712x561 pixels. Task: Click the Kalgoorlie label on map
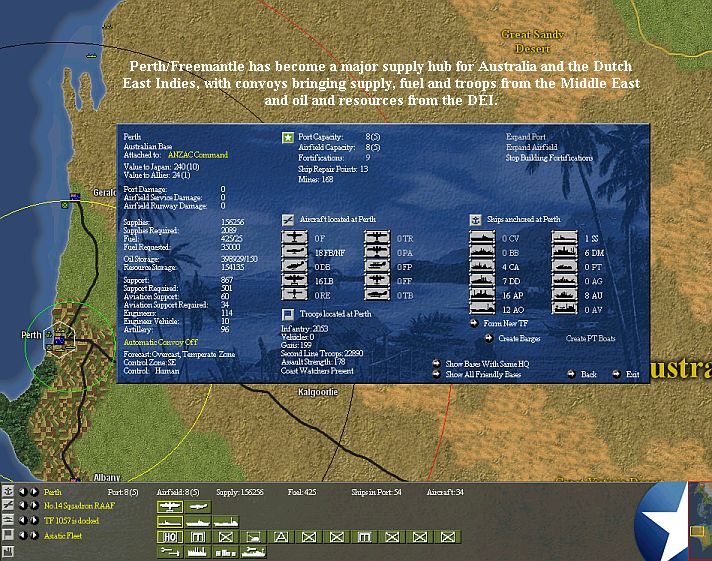point(317,392)
